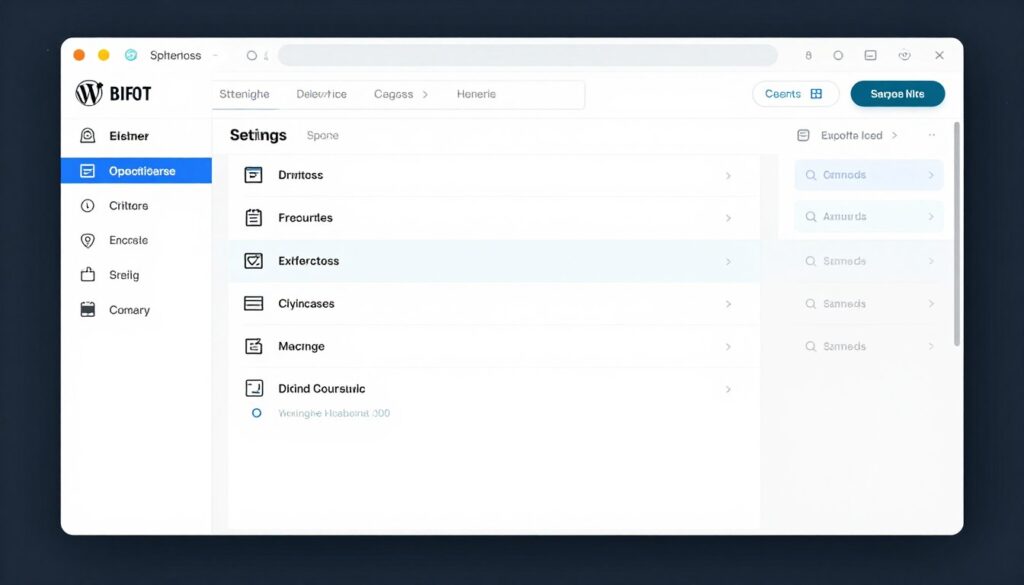
Task: Click the lock icon in title bar
Action: [x=808, y=55]
